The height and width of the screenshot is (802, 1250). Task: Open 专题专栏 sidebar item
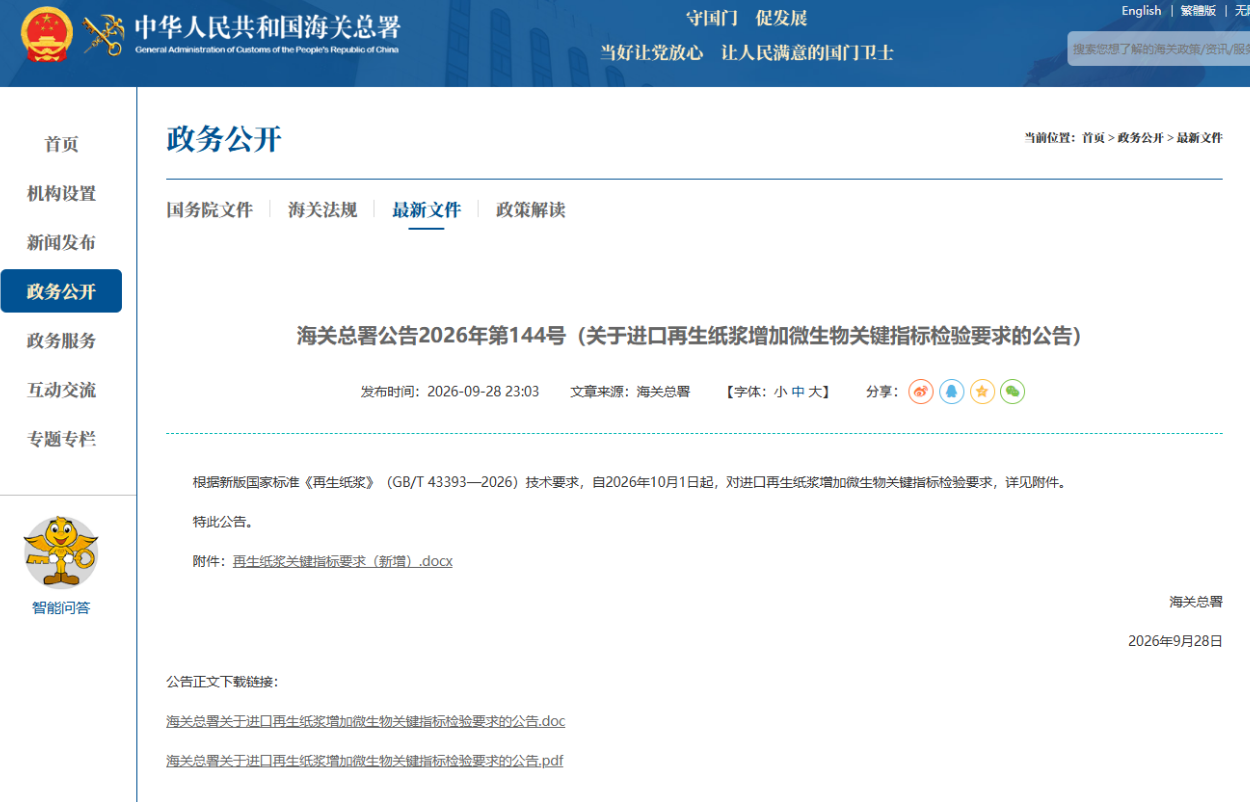click(61, 438)
